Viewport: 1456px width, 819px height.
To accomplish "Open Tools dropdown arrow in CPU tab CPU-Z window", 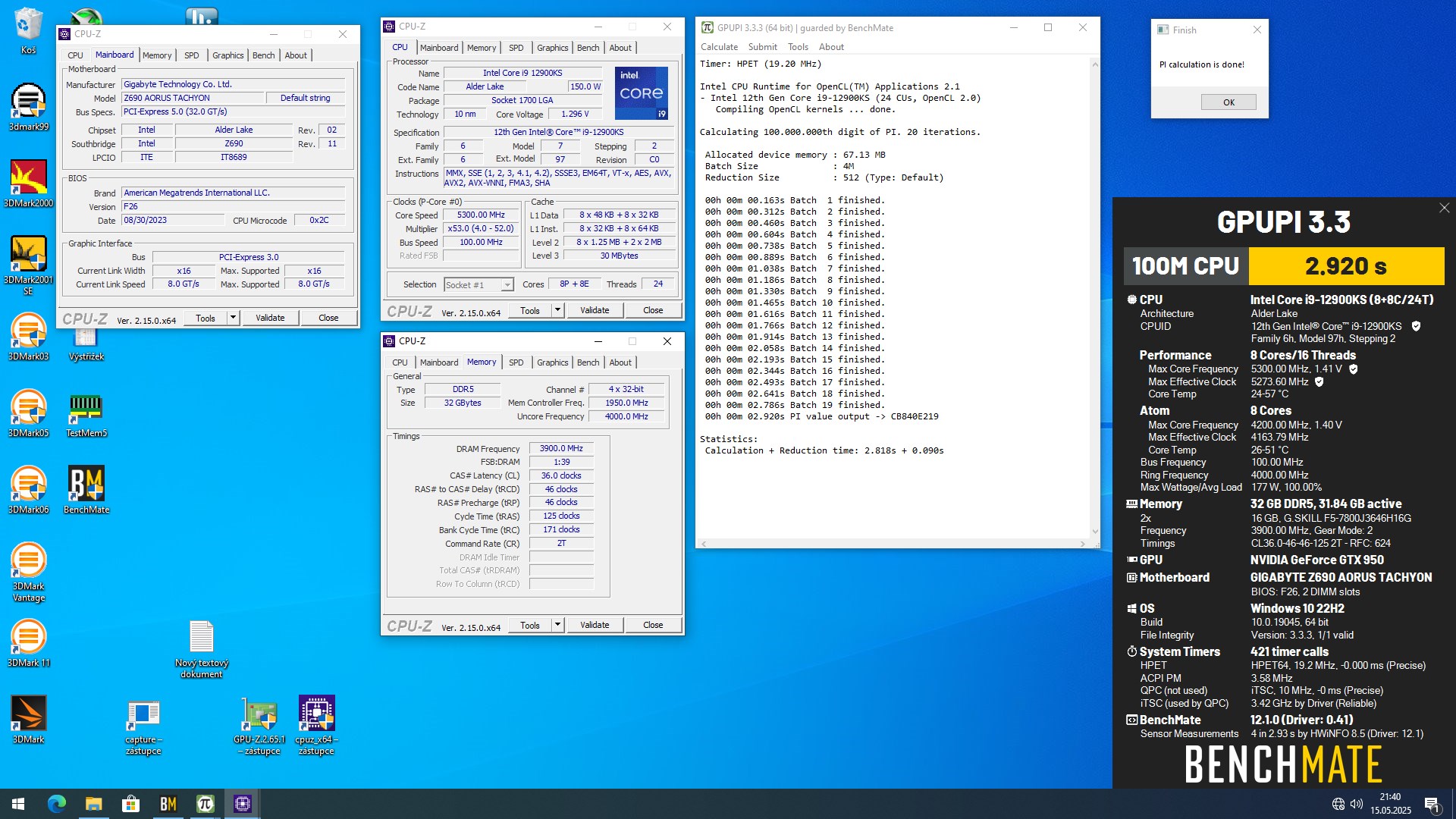I will click(557, 310).
